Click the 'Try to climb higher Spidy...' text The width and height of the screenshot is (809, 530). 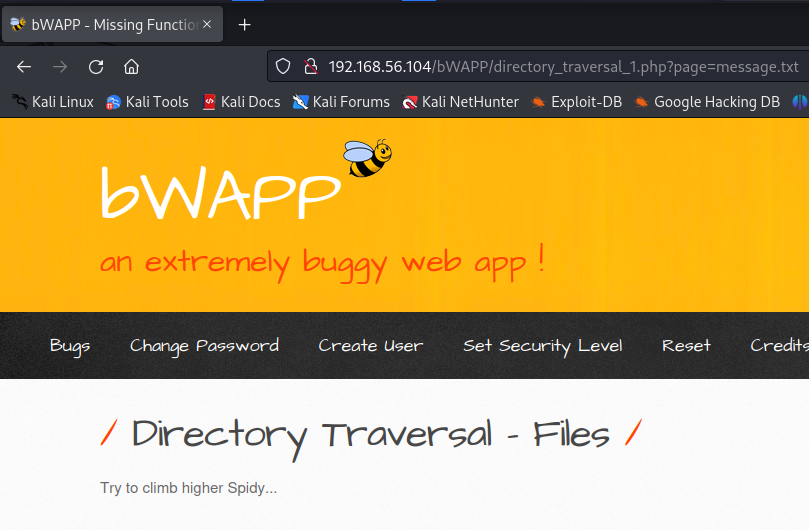188,488
